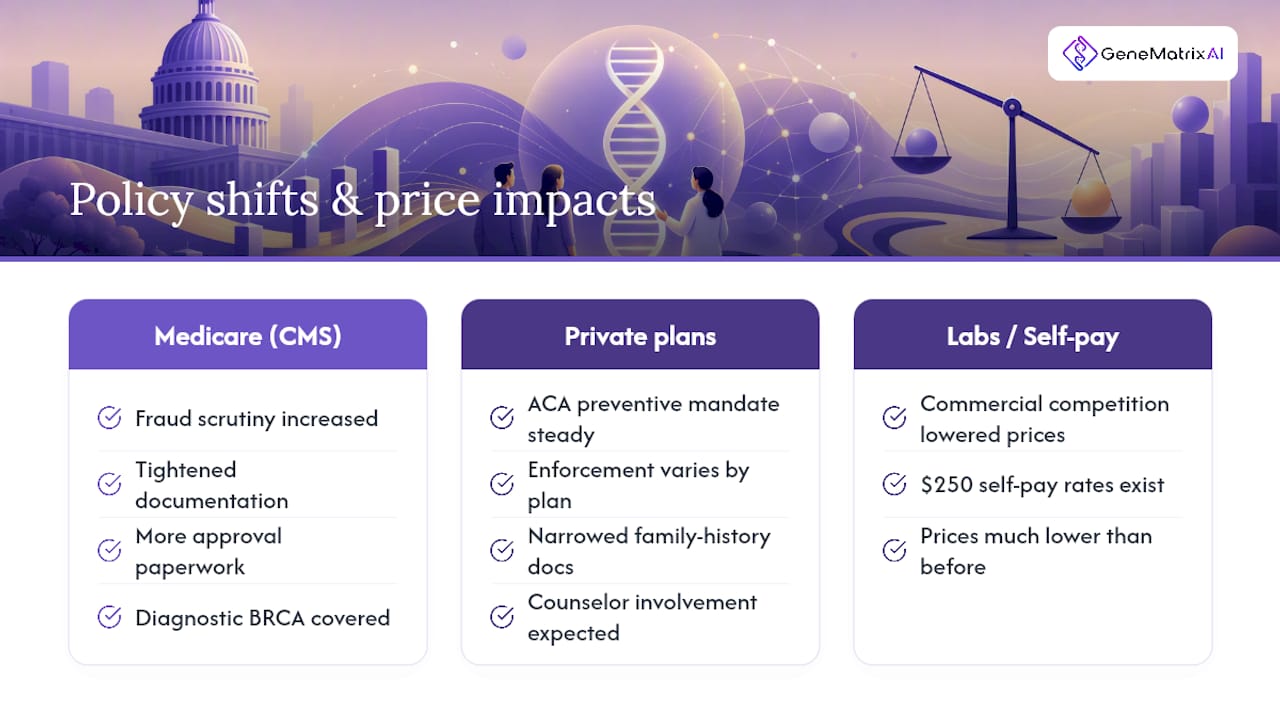The height and width of the screenshot is (720, 1280).
Task: Click the GeneMatrixAI brand name text
Action: tap(1162, 54)
